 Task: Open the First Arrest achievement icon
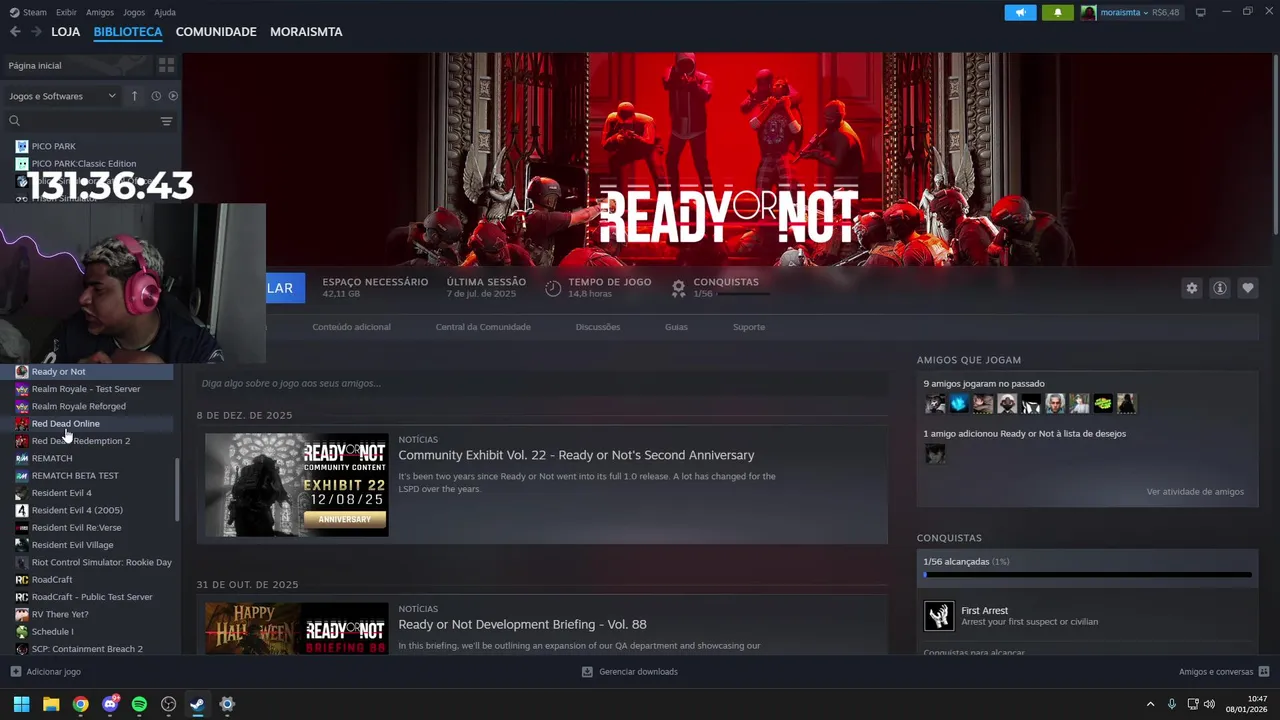pos(939,616)
